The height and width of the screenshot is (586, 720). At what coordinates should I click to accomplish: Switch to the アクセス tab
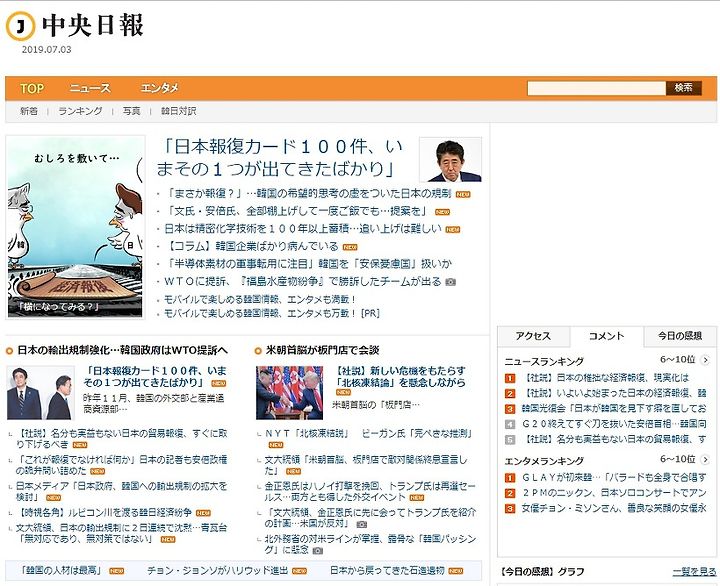(533, 336)
